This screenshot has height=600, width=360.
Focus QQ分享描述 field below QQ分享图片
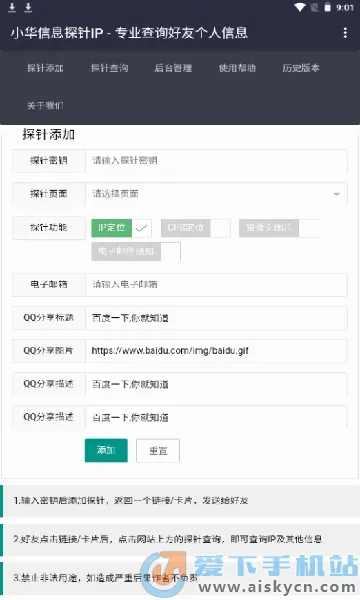pyautogui.click(x=216, y=384)
